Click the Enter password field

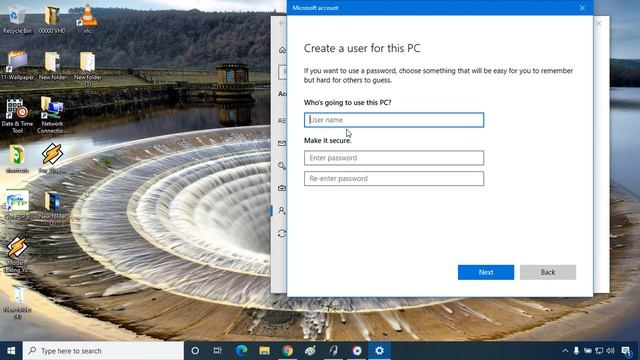pos(394,158)
